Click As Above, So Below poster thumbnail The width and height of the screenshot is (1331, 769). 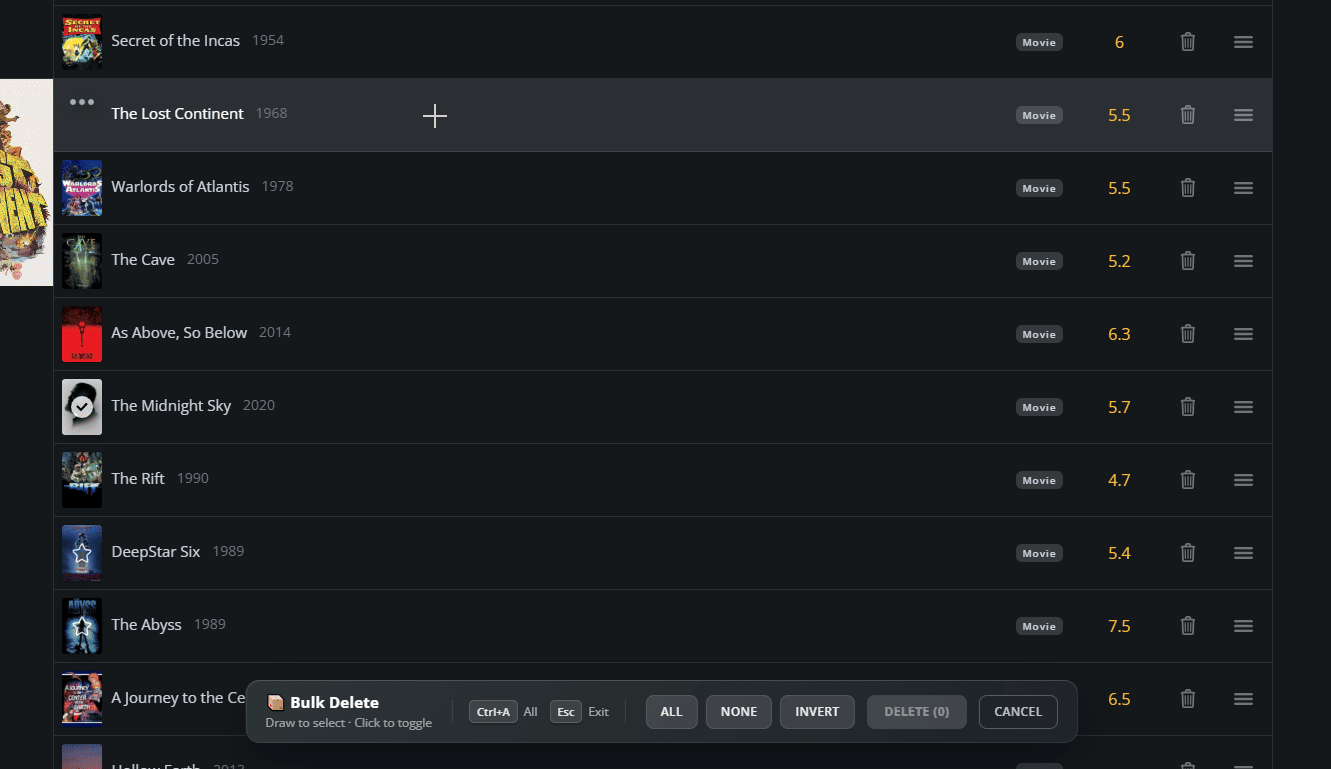(x=82, y=334)
